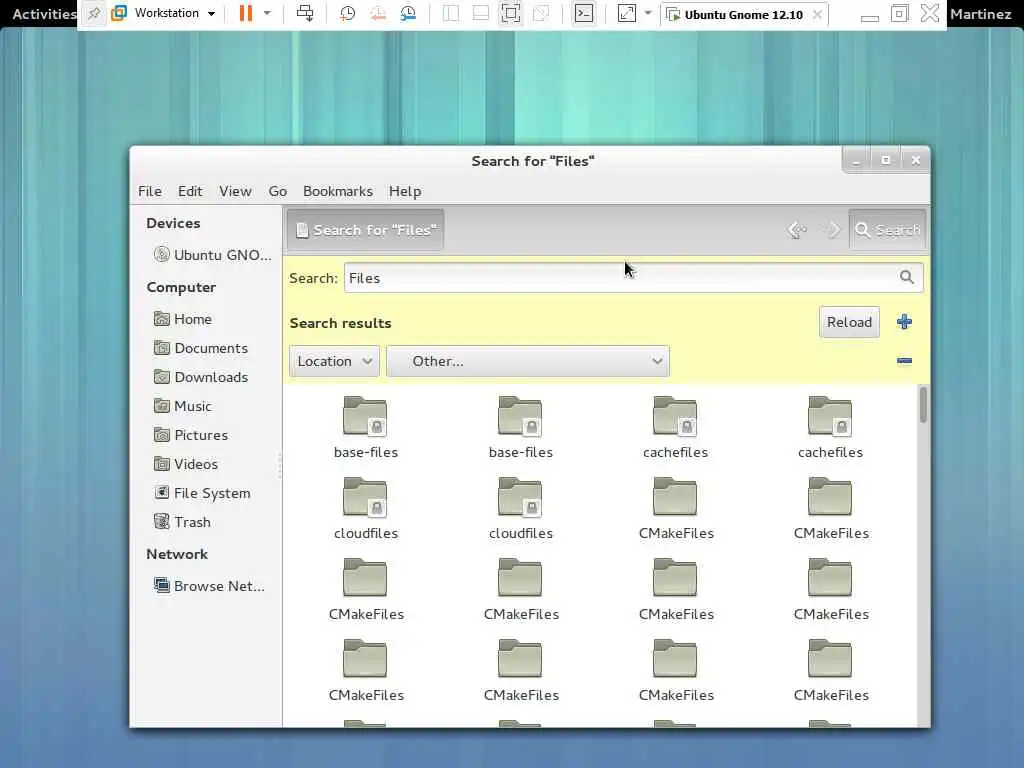Toggle the VMware library sidebar view
1024x768 pixels.
[451, 13]
